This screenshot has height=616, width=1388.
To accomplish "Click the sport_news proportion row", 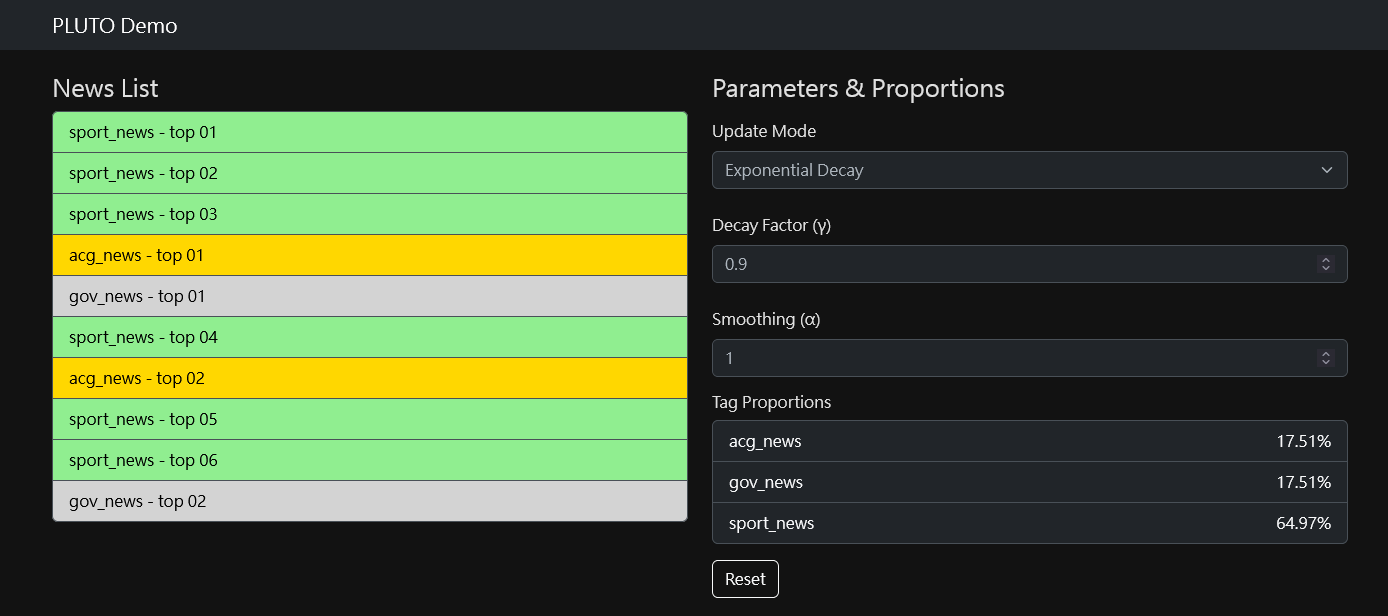I will [1029, 523].
